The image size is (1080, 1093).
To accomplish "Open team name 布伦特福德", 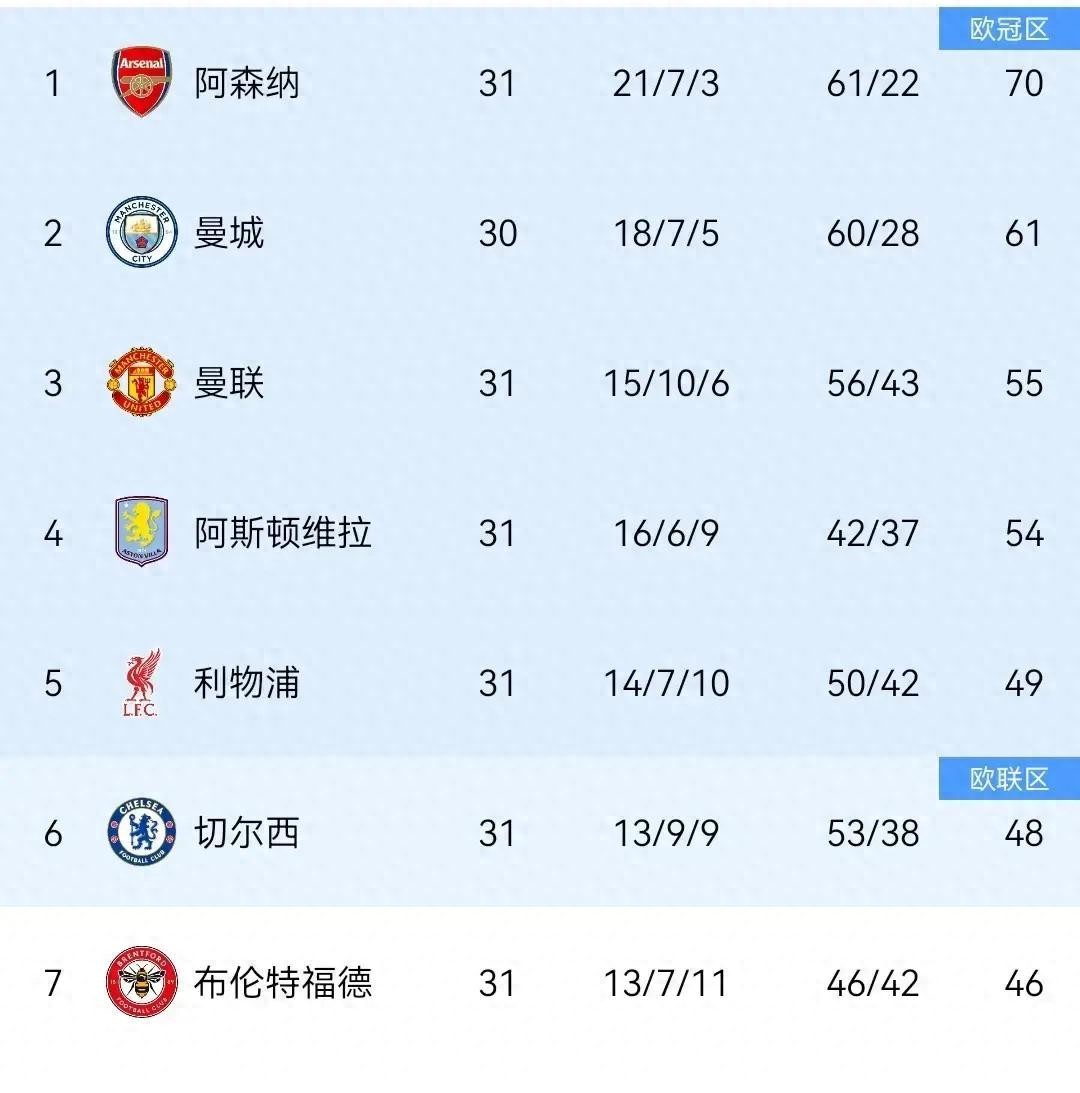I will click(x=282, y=983).
